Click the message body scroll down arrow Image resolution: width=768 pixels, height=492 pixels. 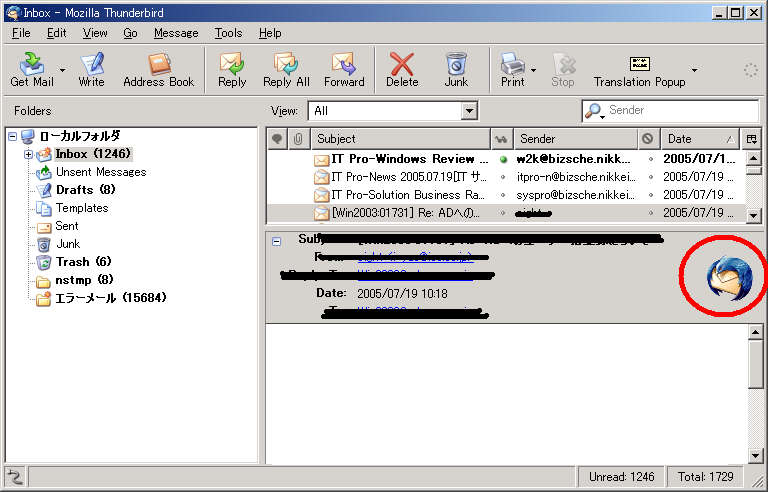point(755,456)
